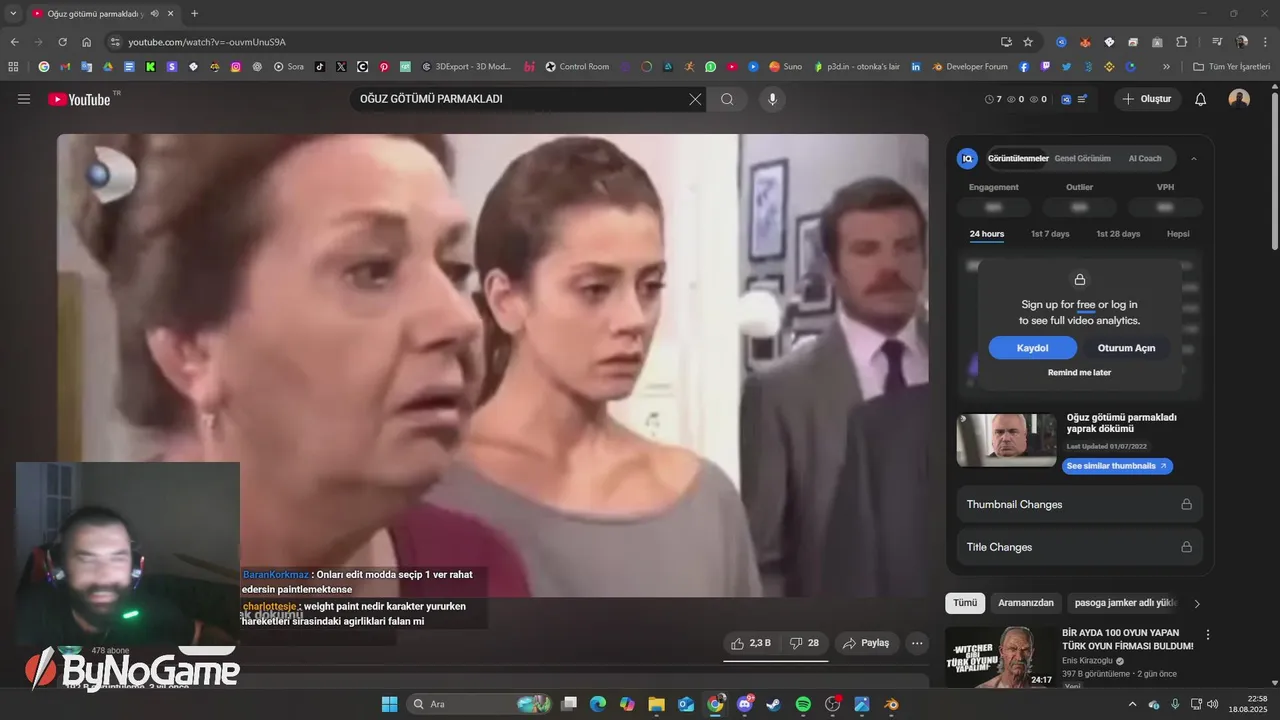Select the 24 hours range tab
Image resolution: width=1280 pixels, height=720 pixels.
pyautogui.click(x=986, y=234)
